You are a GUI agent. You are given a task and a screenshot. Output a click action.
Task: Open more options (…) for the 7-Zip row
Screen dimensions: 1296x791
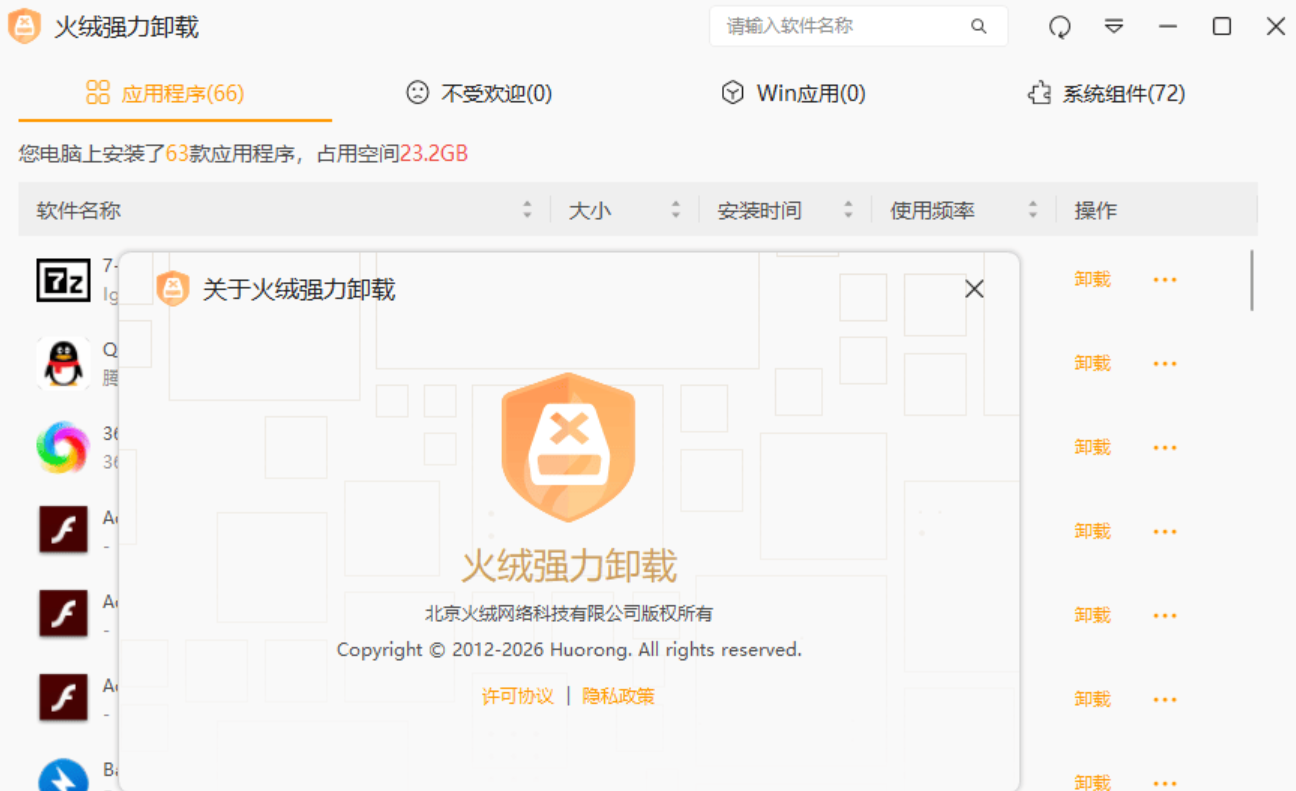point(1165,280)
